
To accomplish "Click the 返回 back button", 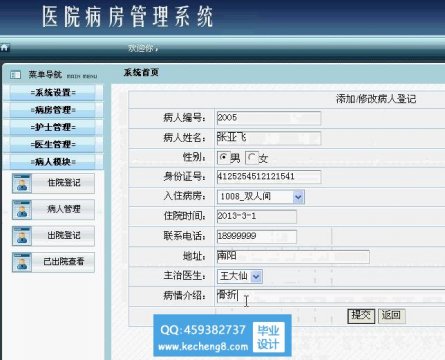I will 392,315.
